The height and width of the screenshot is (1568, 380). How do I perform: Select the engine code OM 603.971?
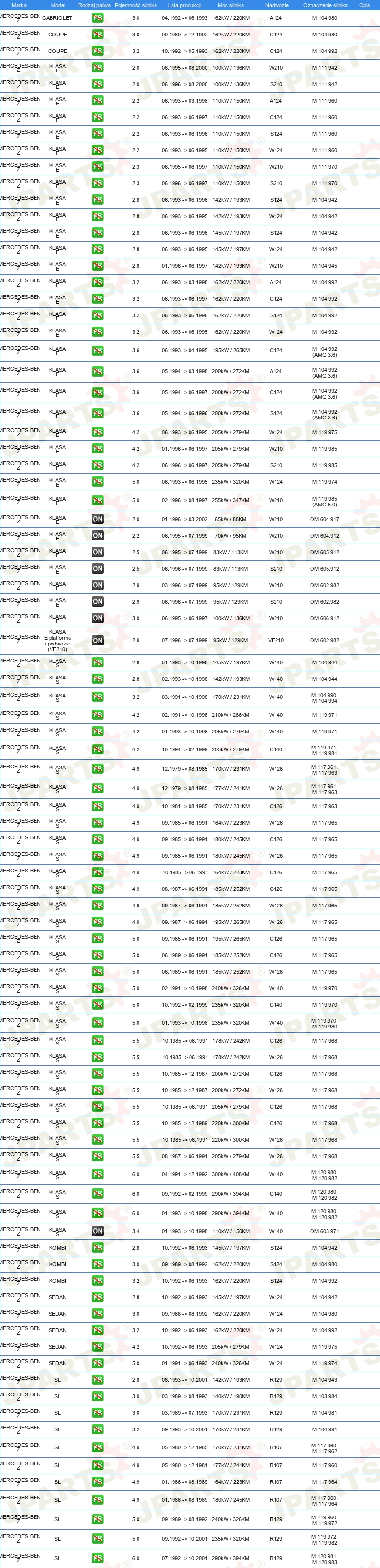click(x=325, y=1231)
